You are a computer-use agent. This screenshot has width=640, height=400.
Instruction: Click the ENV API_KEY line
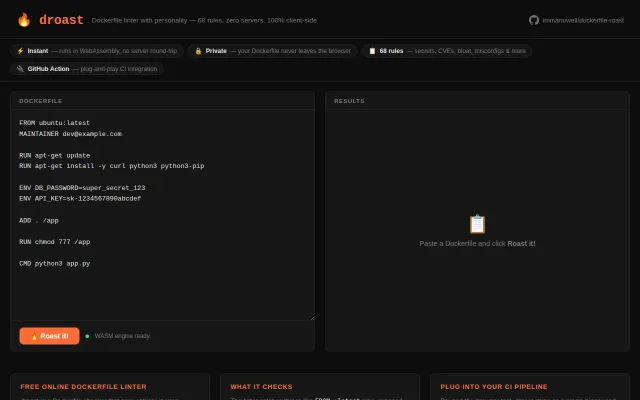tap(80, 199)
